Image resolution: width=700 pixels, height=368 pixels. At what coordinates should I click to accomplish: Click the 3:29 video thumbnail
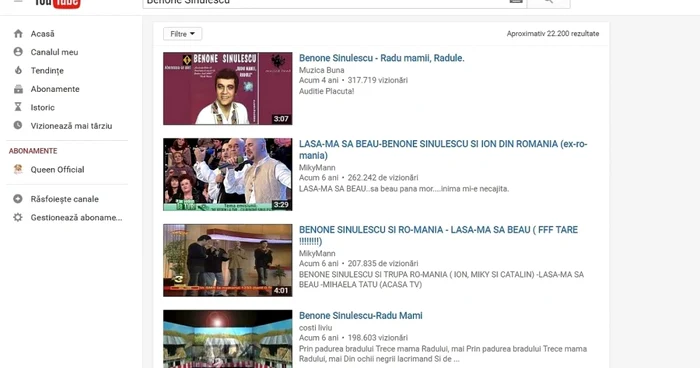click(x=228, y=174)
